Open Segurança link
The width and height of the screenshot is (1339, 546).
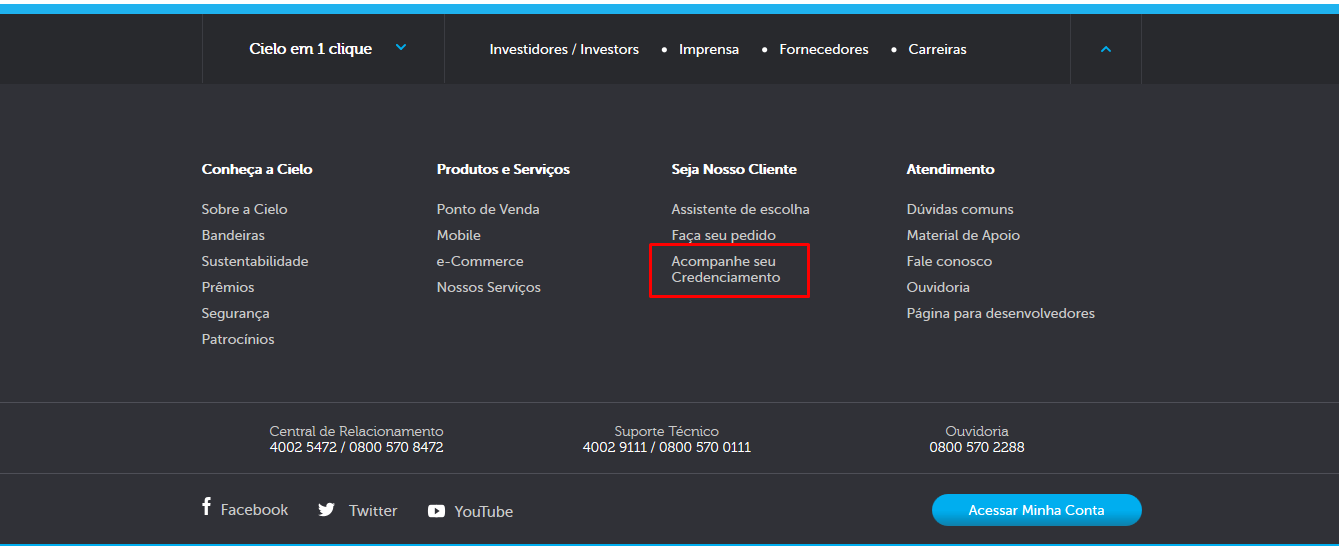pyautogui.click(x=235, y=313)
